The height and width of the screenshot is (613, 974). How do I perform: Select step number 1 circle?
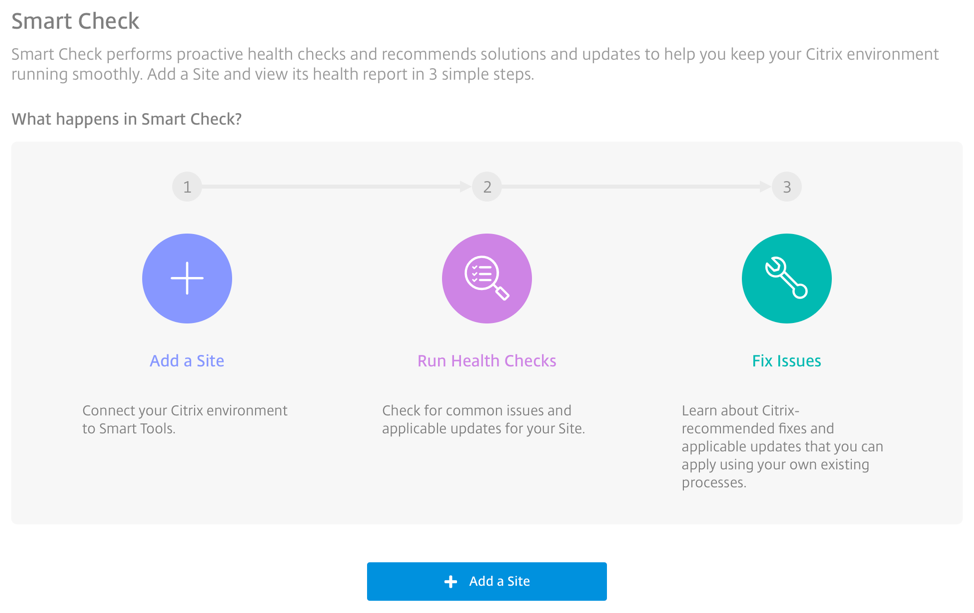pos(187,187)
